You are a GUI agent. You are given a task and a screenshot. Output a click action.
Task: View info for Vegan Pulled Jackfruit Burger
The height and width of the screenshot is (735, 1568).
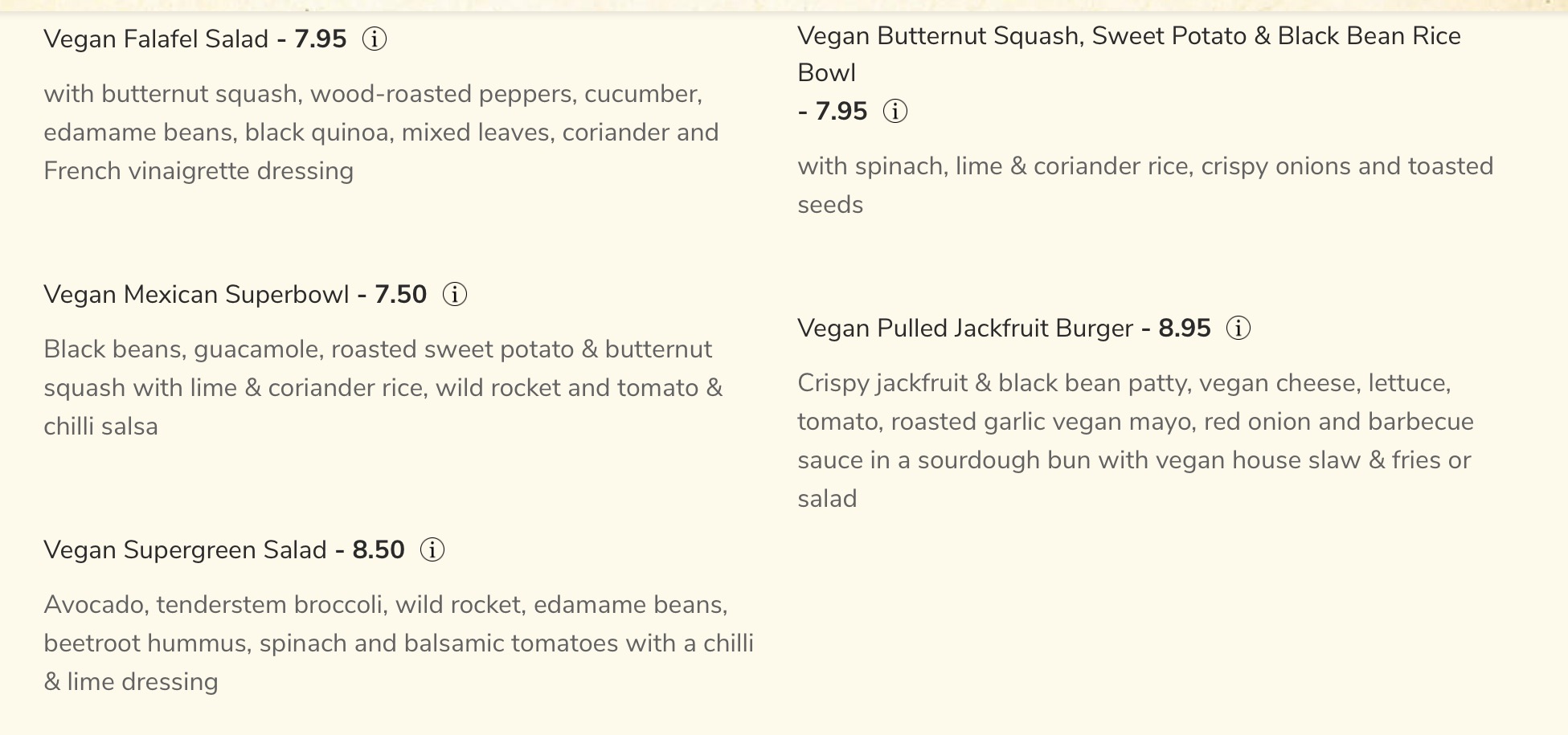pyautogui.click(x=1238, y=328)
